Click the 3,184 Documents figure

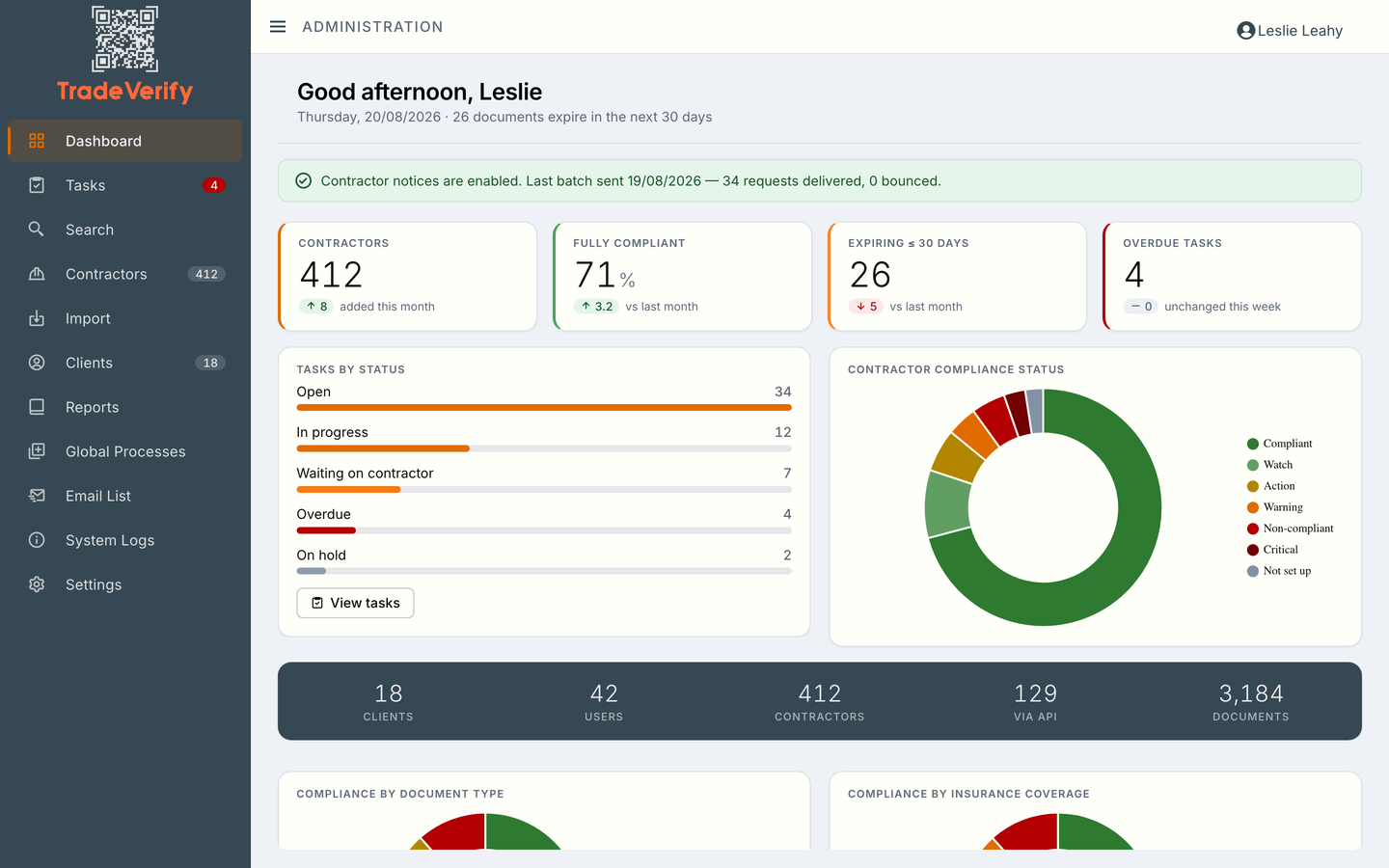pos(1251,693)
